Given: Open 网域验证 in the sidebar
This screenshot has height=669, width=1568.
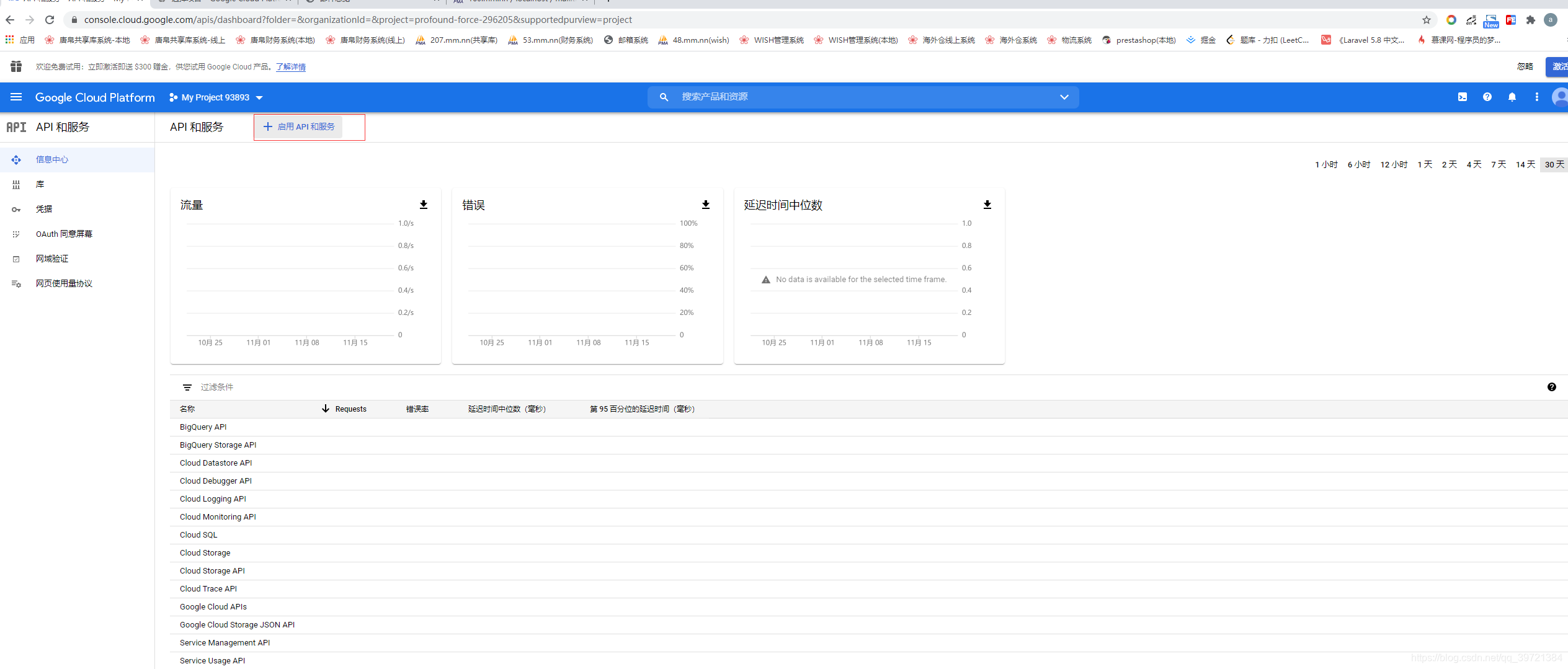Looking at the screenshot, I should click(77, 259).
